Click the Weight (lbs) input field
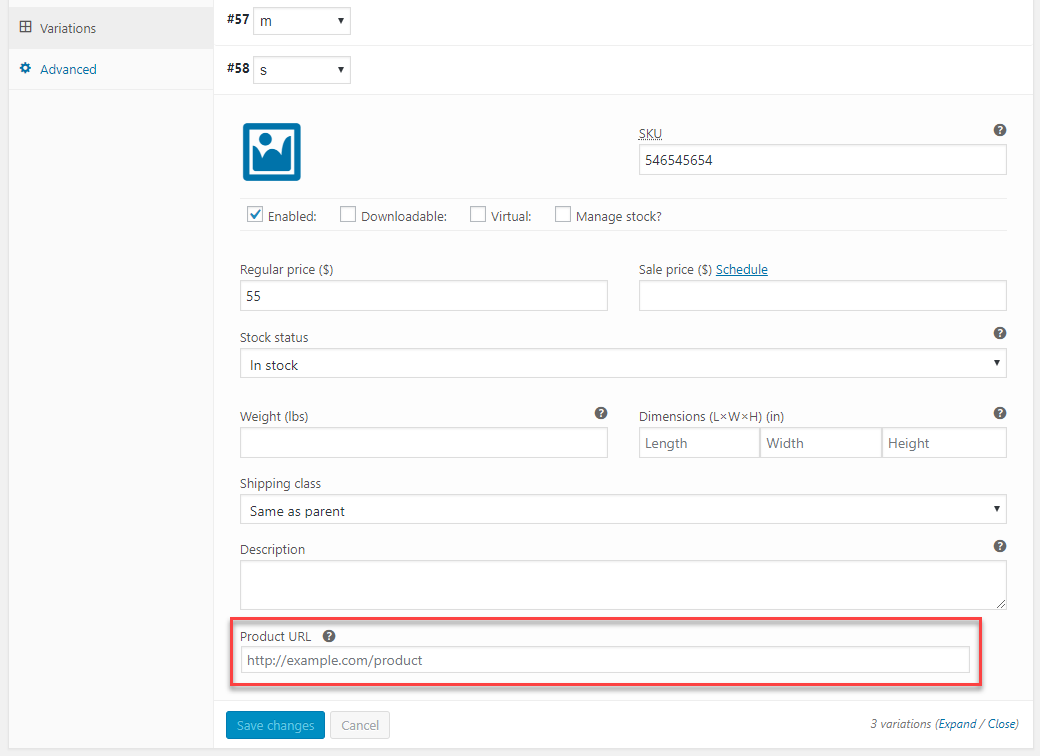Image resolution: width=1040 pixels, height=756 pixels. 424,442
